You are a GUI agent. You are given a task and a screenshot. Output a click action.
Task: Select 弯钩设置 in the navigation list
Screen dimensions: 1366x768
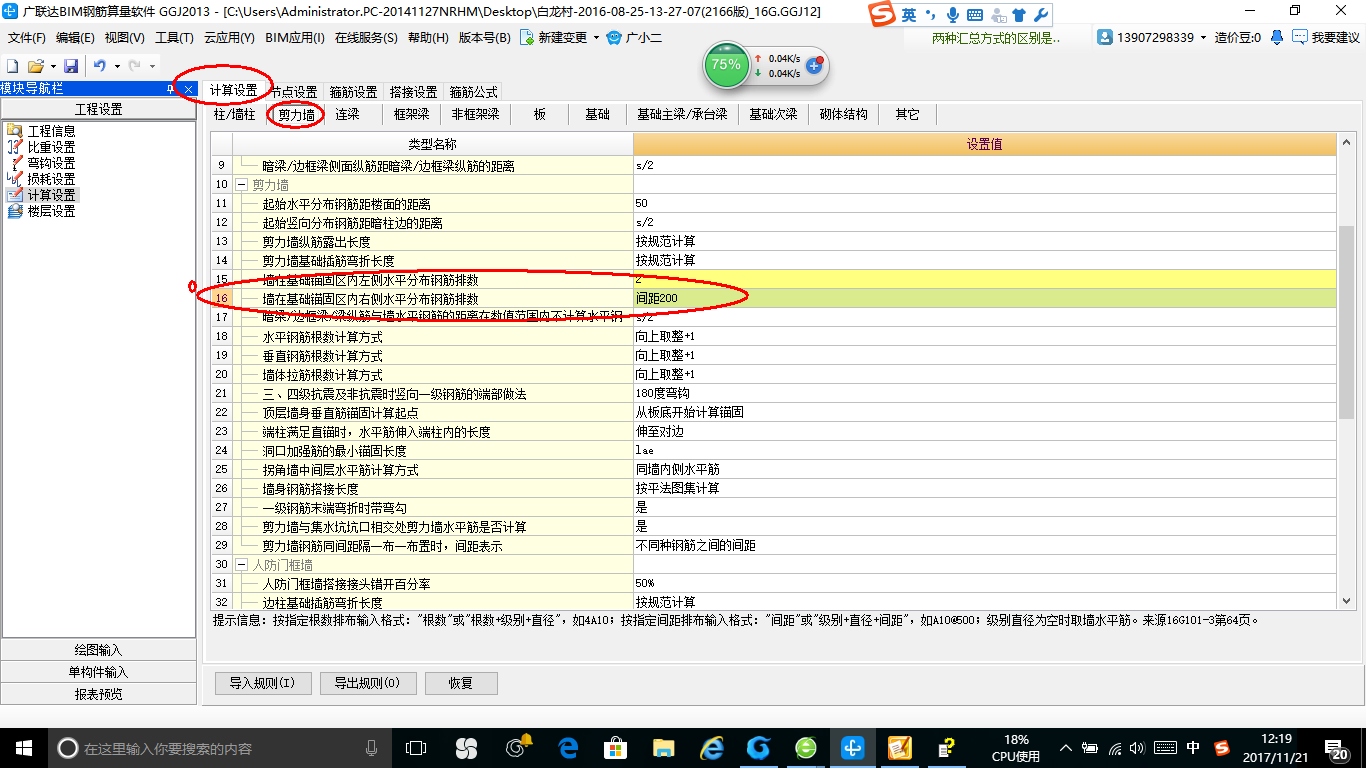[x=51, y=163]
